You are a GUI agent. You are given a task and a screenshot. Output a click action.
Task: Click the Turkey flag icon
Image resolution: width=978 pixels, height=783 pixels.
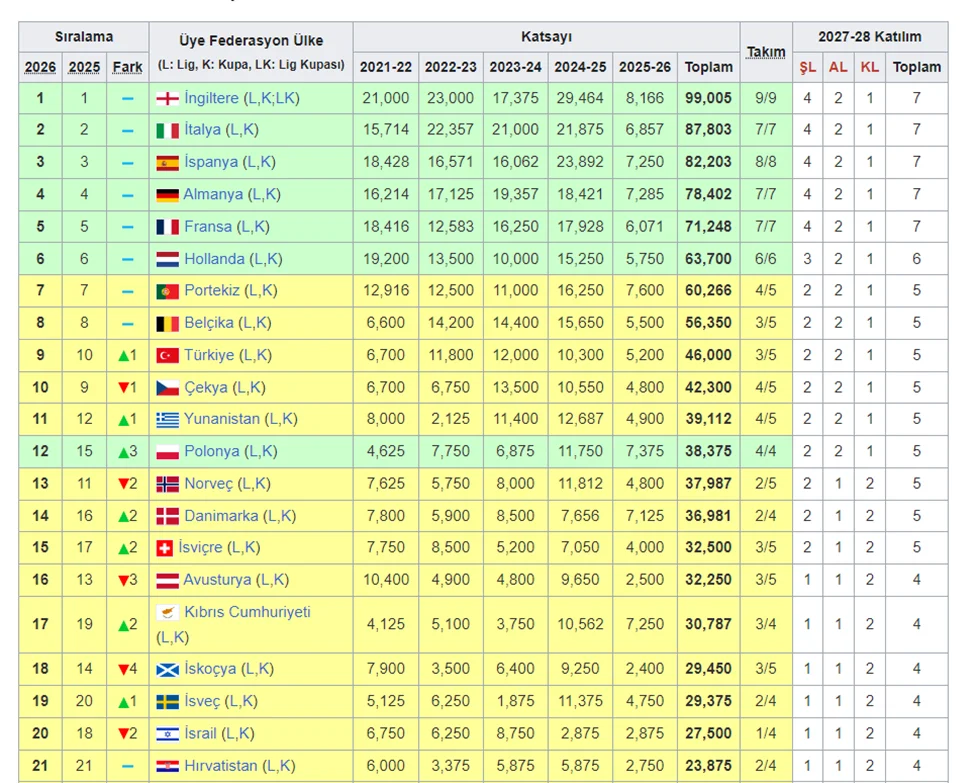(x=167, y=355)
